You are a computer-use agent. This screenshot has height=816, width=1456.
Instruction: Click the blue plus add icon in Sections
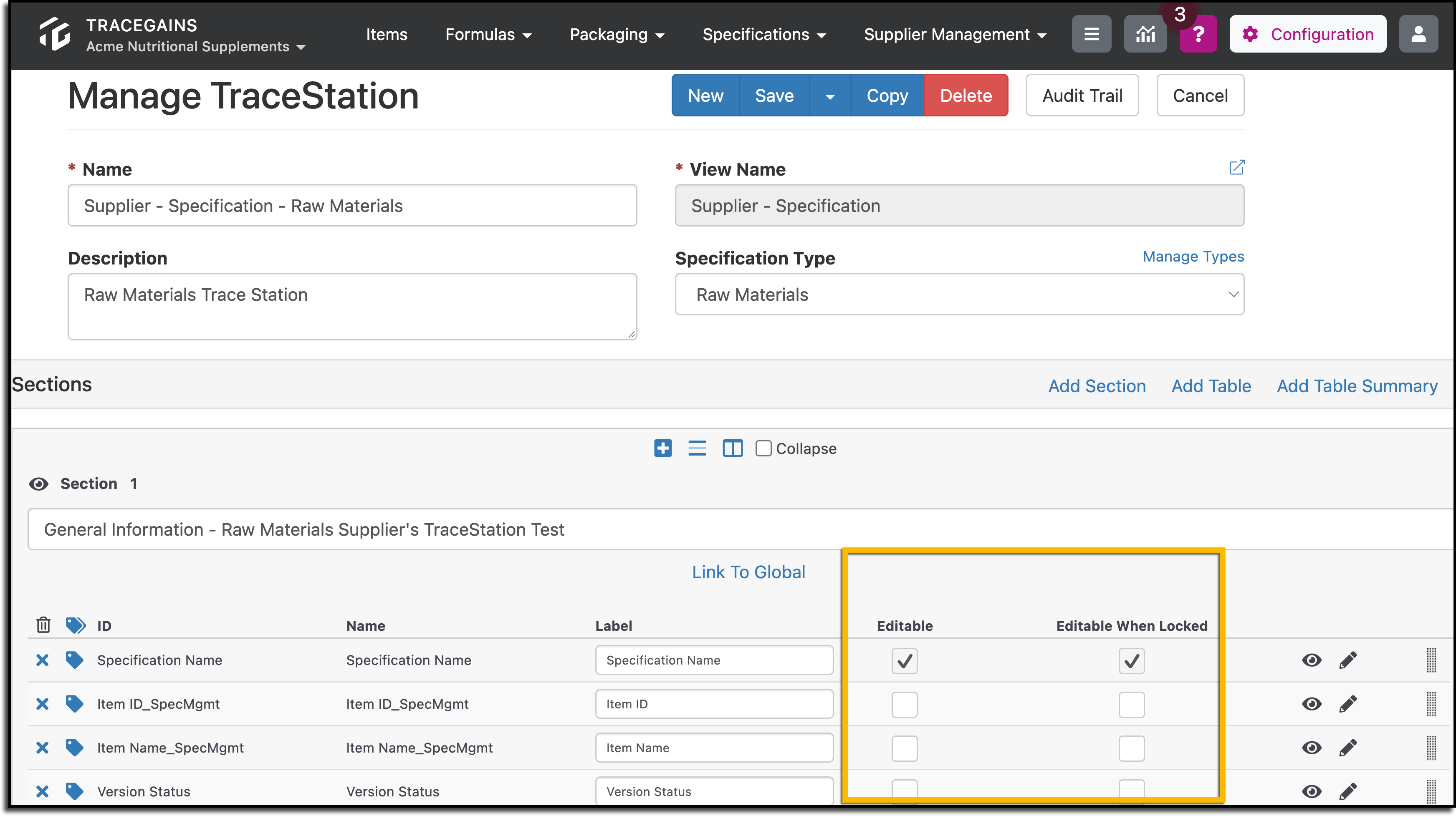(663, 448)
